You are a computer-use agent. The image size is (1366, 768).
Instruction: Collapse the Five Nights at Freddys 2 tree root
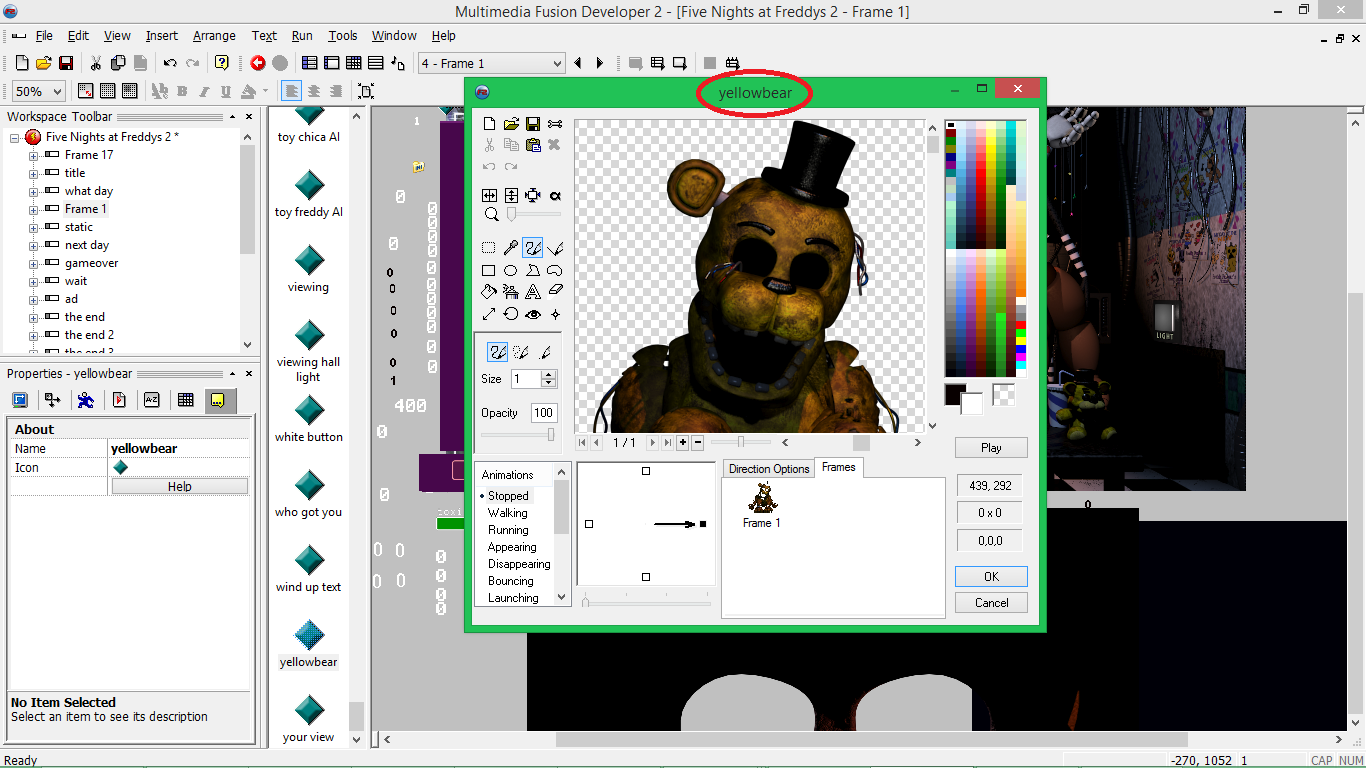point(15,137)
